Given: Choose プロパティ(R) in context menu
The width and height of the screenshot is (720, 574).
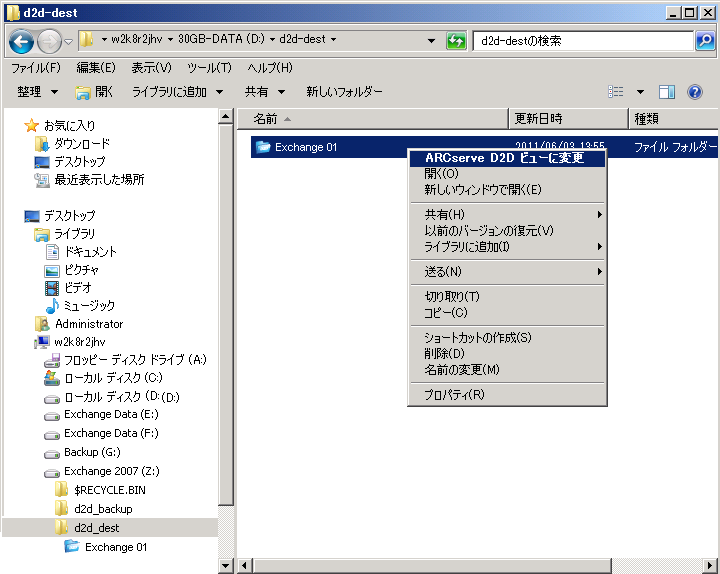Looking at the screenshot, I should (x=507, y=394).
